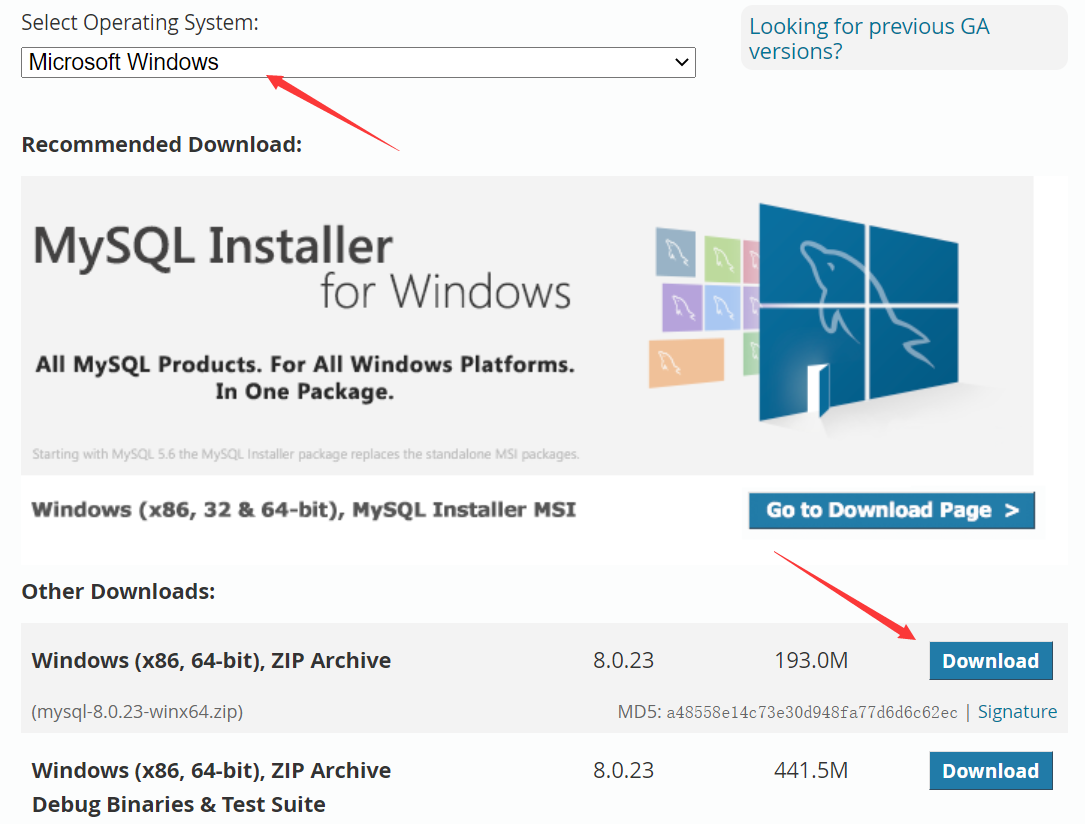Expand the Microsoft Windows combo box arrow
This screenshot has height=824, width=1085.
coord(683,62)
